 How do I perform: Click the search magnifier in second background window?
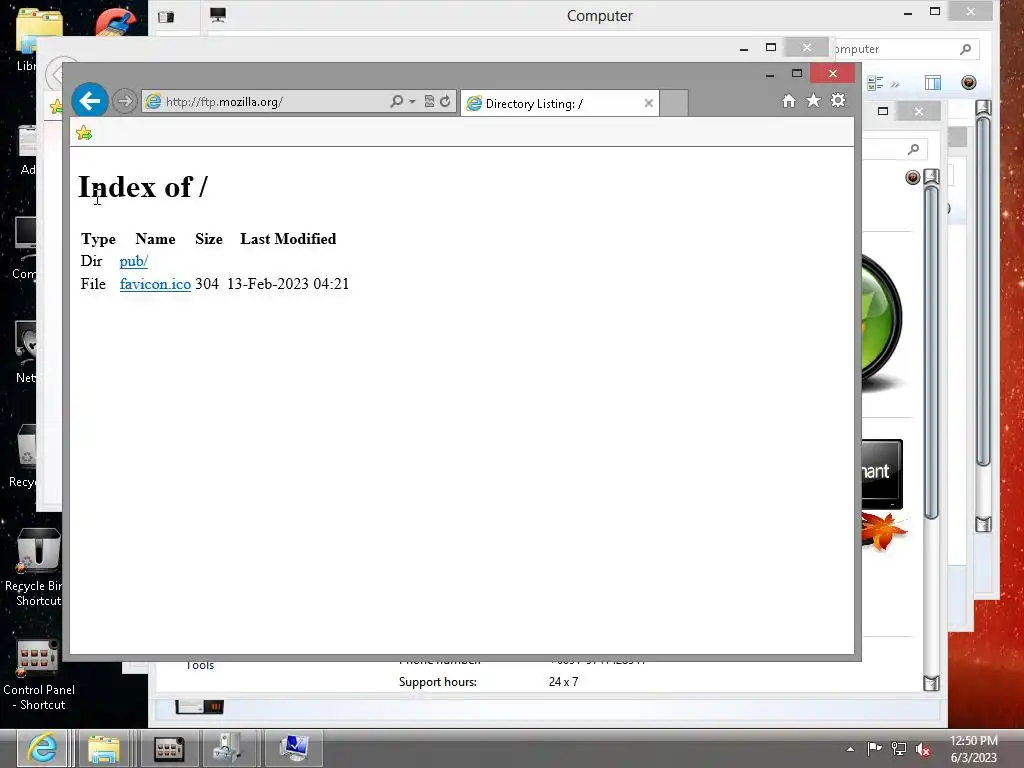pos(914,150)
